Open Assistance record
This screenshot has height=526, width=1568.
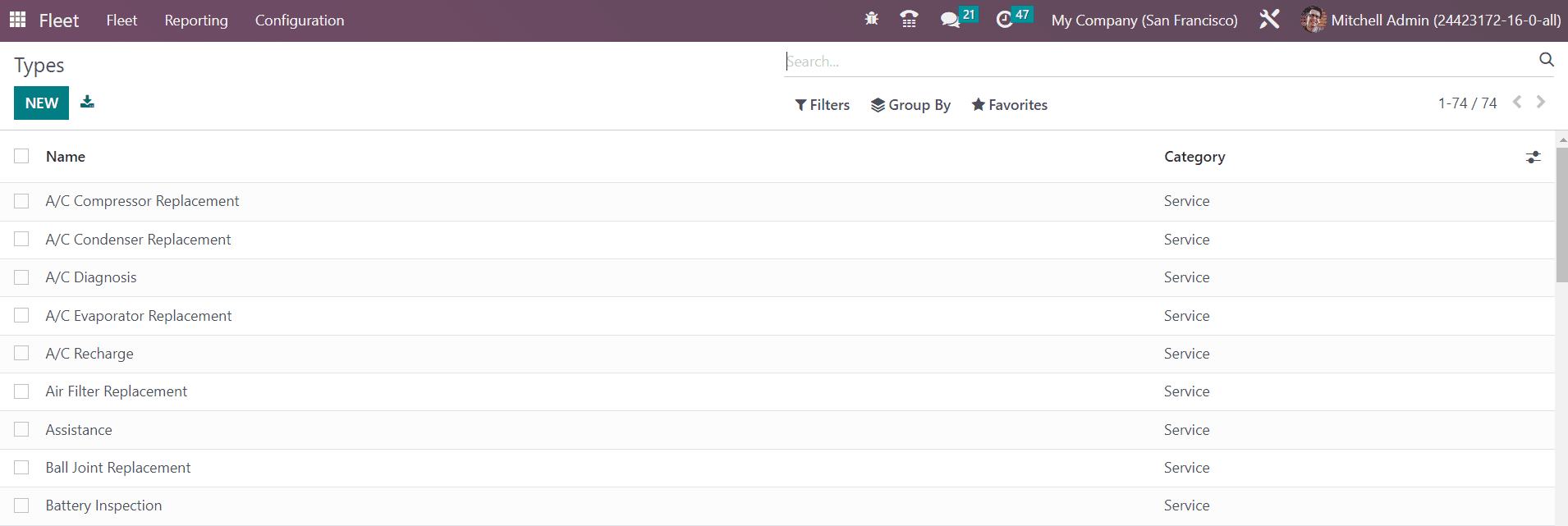[x=79, y=429]
